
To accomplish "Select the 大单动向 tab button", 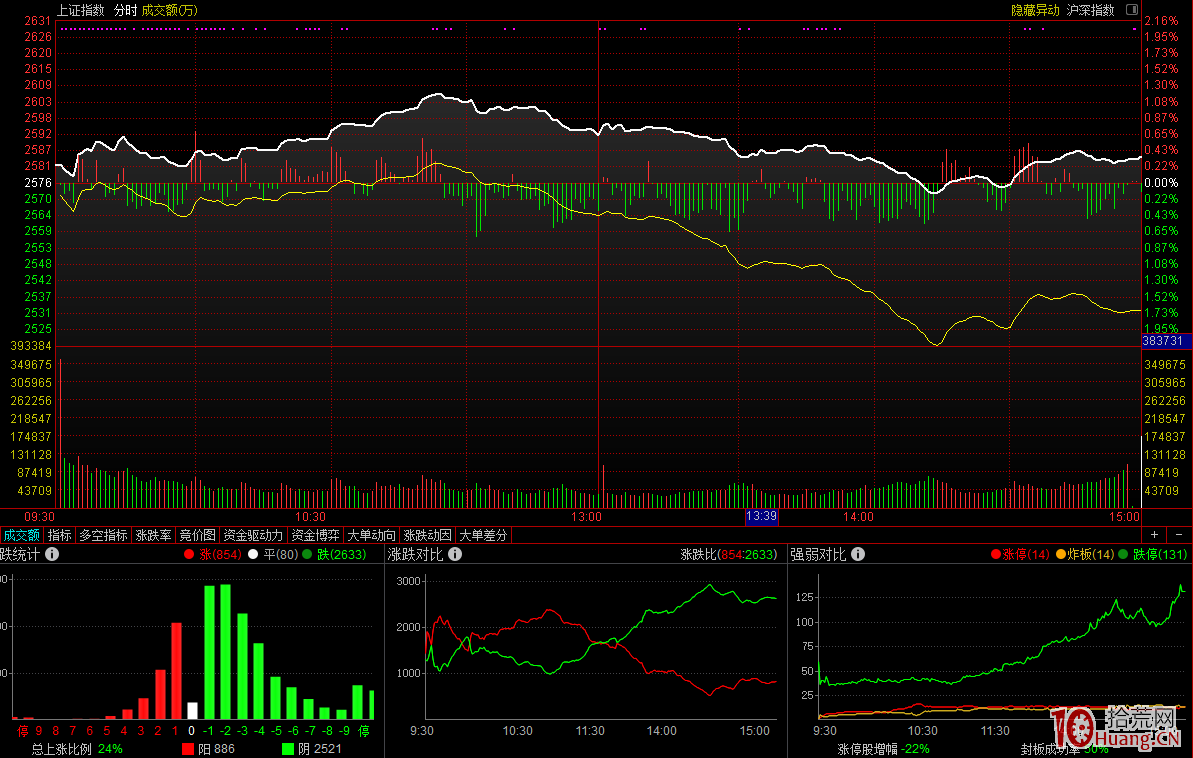I will coord(371,535).
